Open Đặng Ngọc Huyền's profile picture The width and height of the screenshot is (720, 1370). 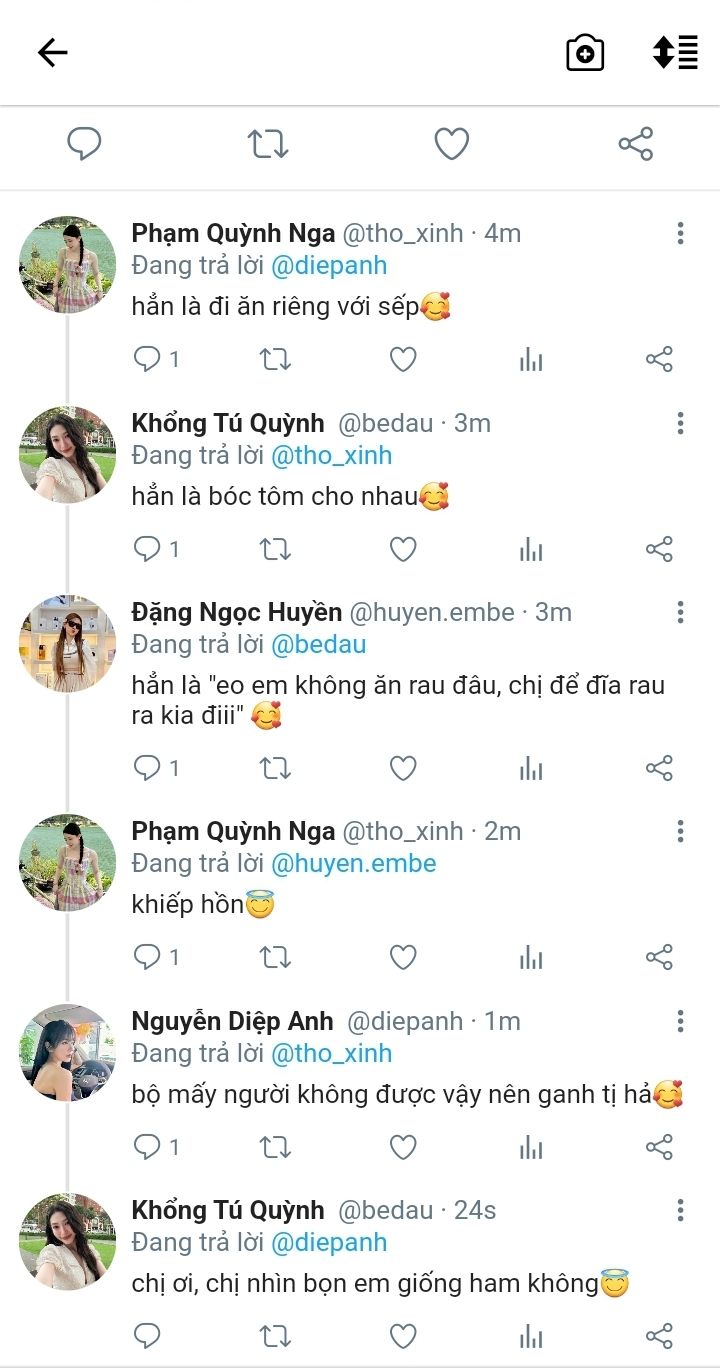[68, 643]
